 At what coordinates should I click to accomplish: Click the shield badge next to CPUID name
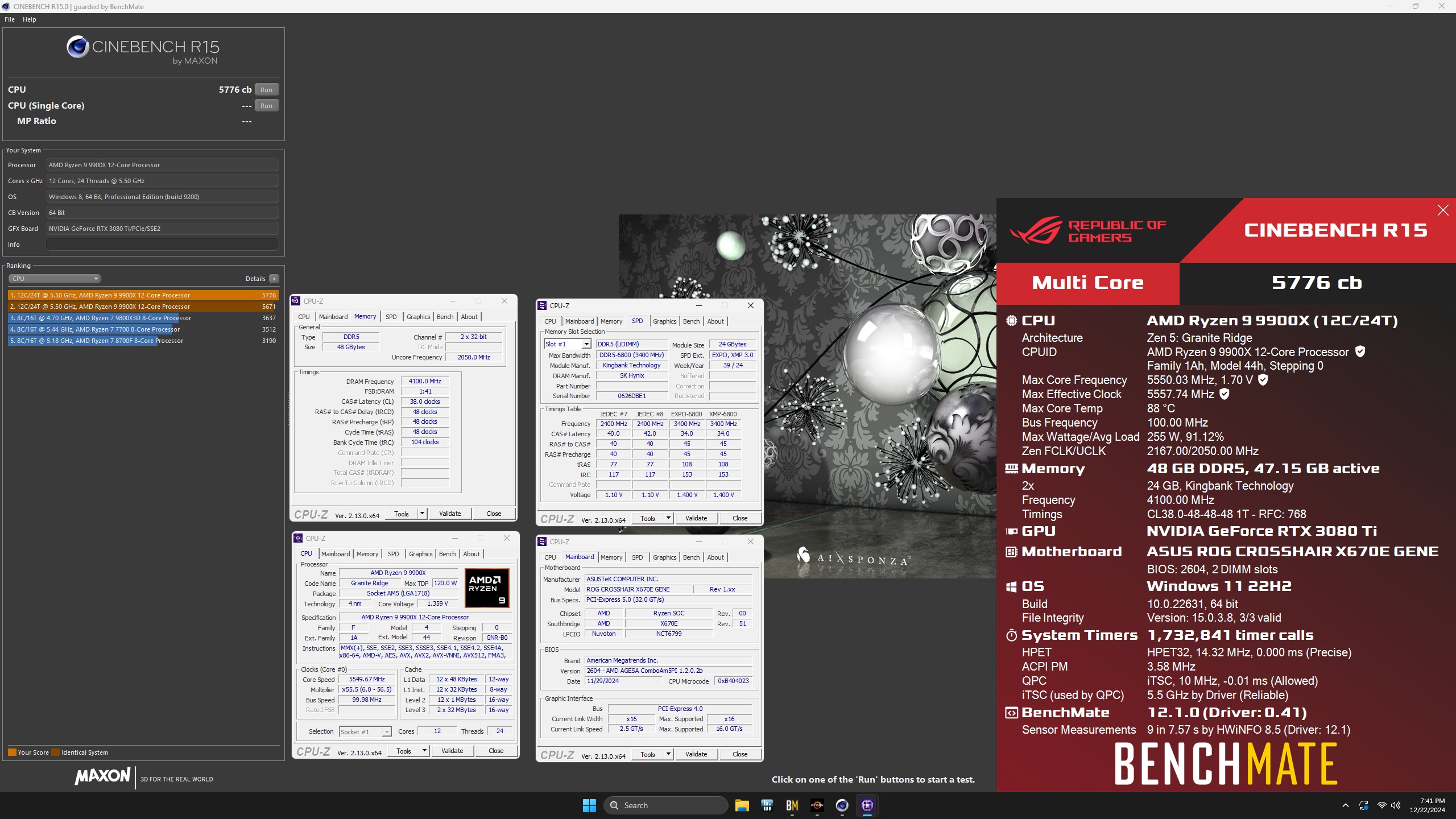pos(1360,351)
